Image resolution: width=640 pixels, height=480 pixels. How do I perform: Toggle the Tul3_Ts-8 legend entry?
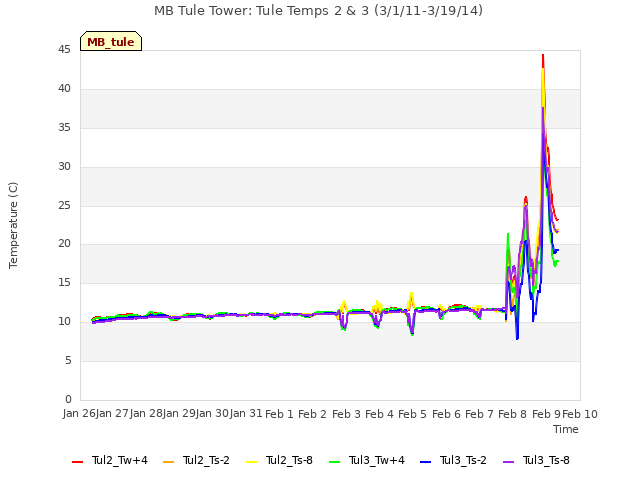[536, 460]
